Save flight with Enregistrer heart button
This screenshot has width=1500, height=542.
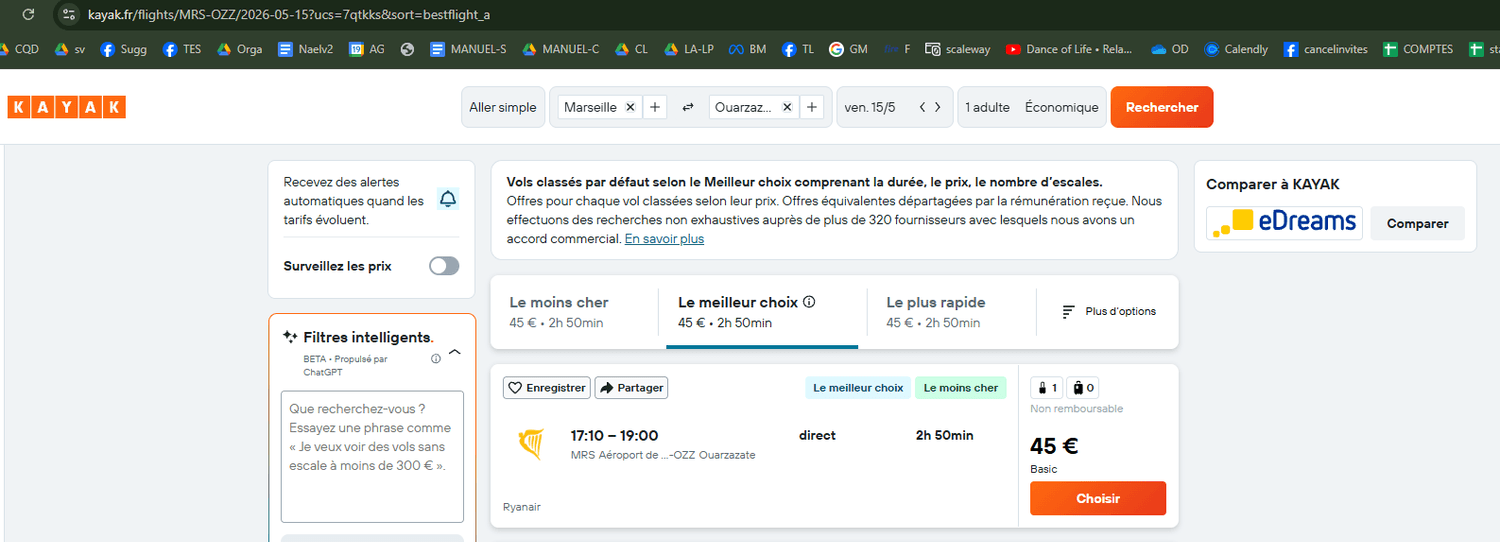(x=546, y=388)
